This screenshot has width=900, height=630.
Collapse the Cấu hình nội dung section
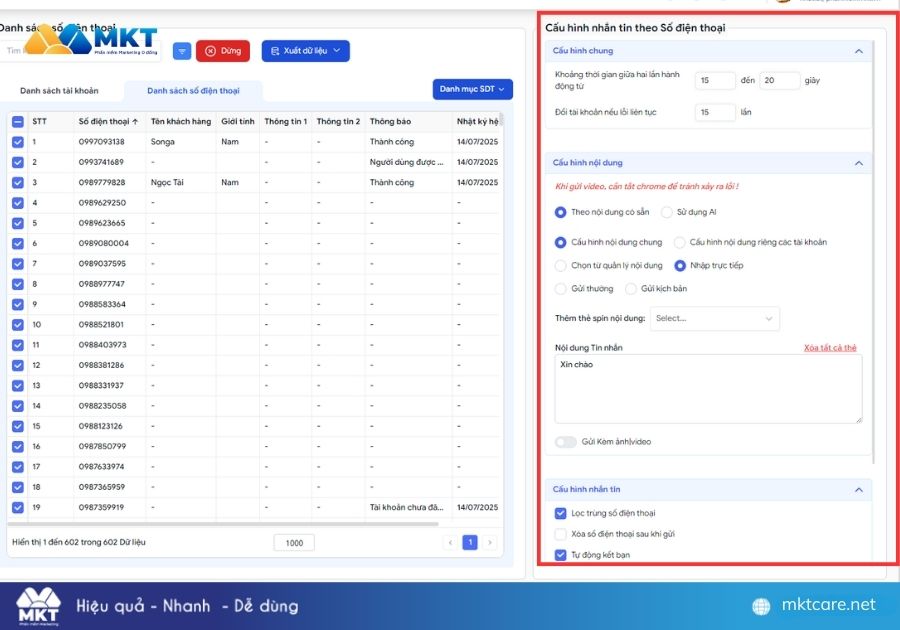coord(859,163)
